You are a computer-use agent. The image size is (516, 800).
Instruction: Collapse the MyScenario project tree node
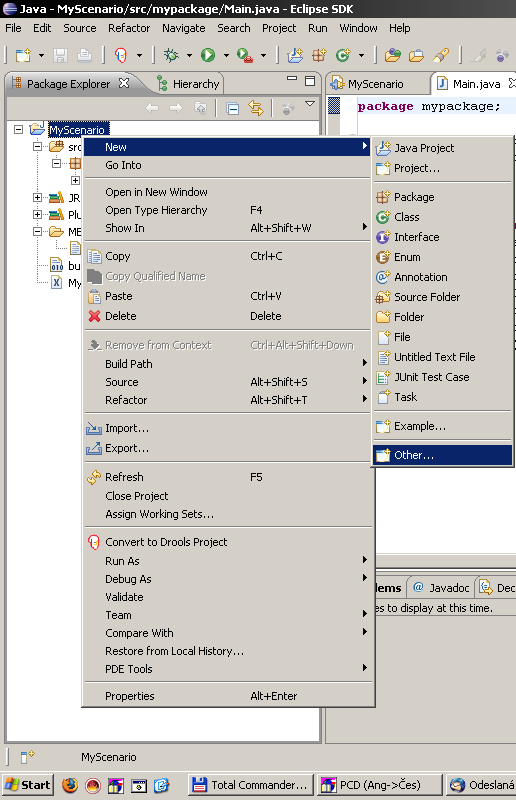pos(18,130)
